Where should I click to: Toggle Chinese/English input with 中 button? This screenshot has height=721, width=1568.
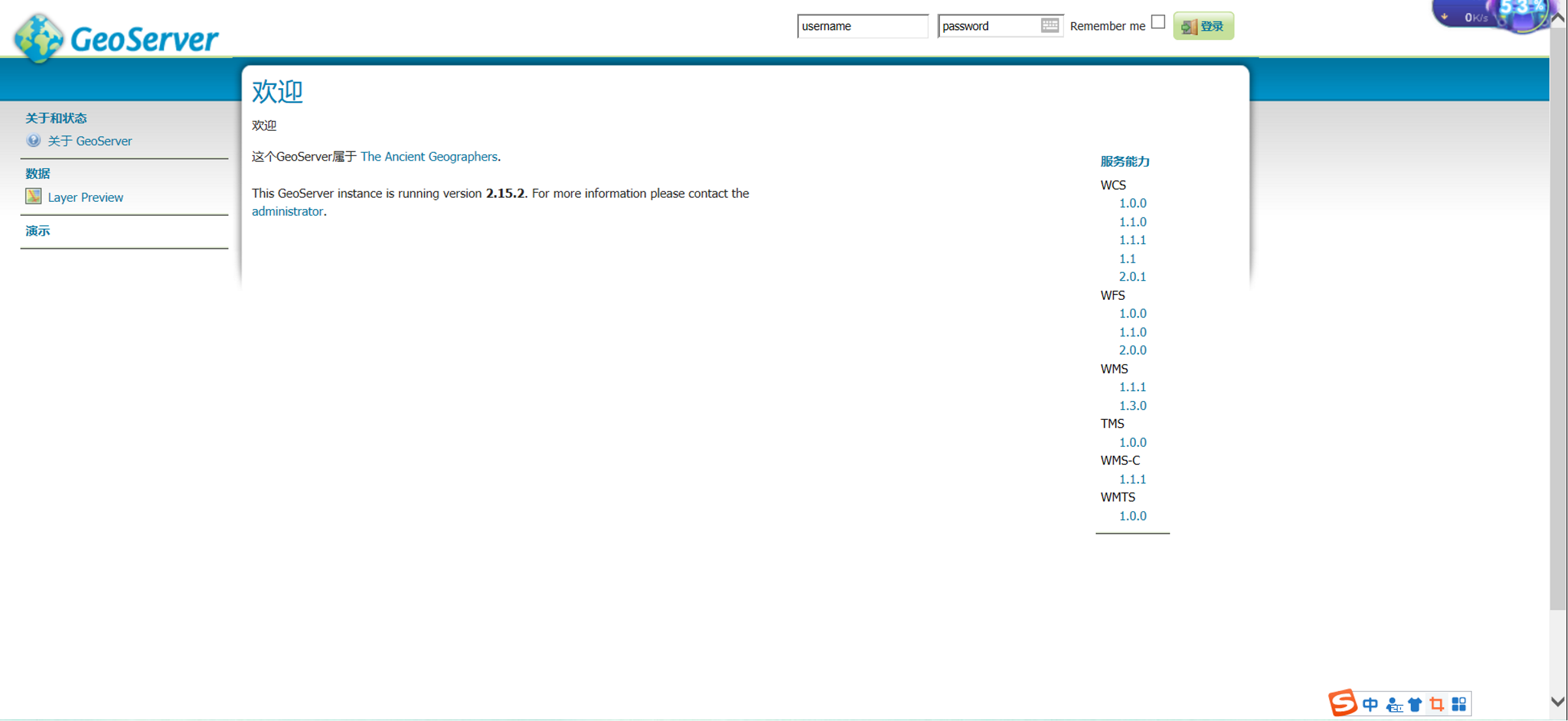(1371, 703)
